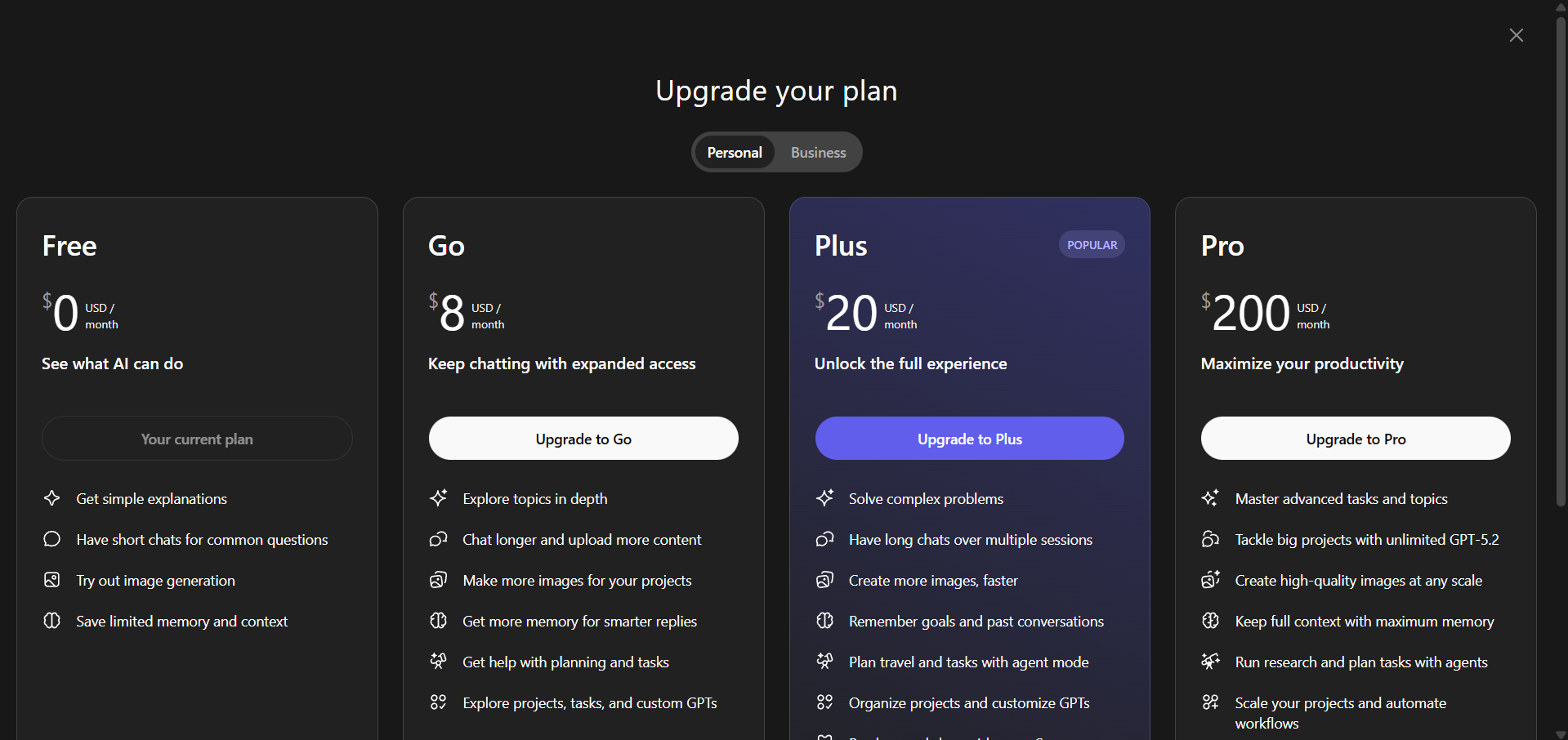
Task: Click the Upgrade to Pro button
Action: [1355, 439]
